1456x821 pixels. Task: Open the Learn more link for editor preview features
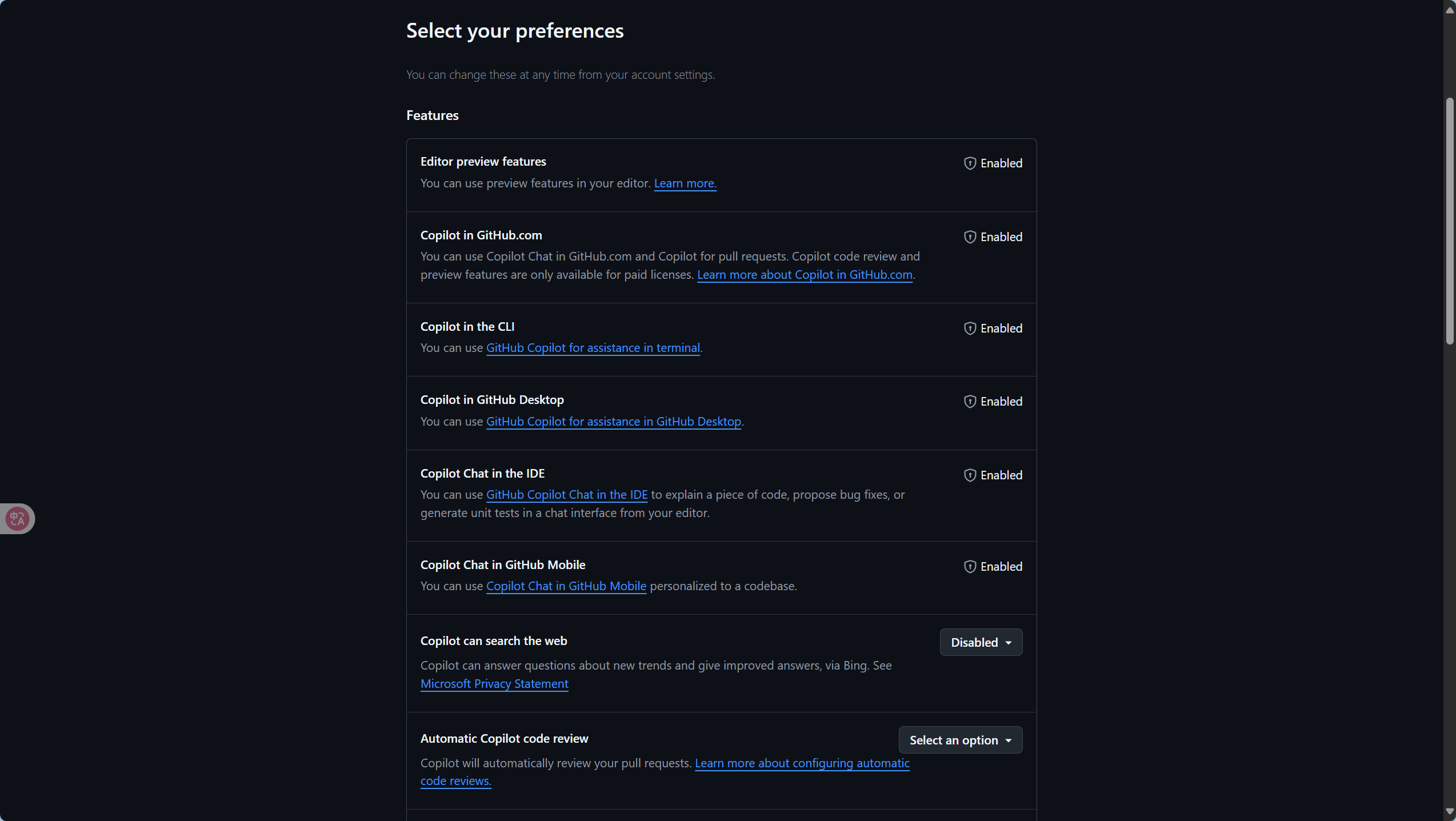(685, 183)
